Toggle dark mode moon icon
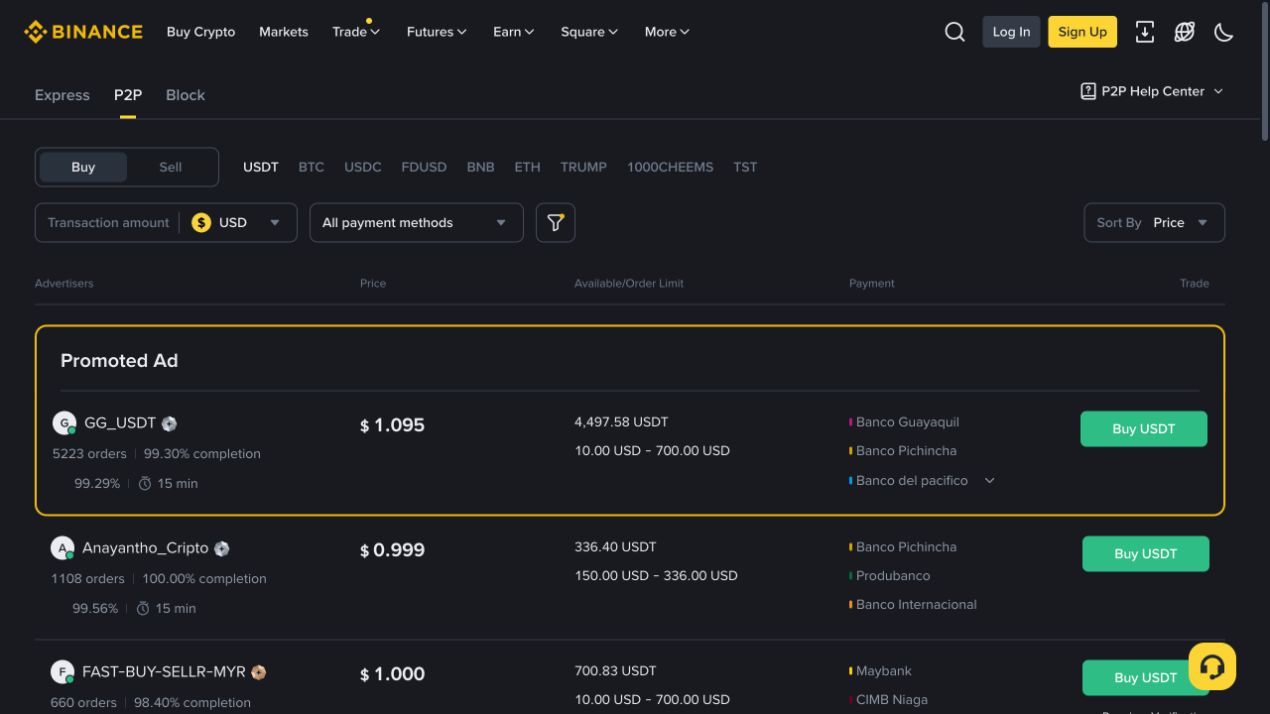This screenshot has height=714, width=1270. point(1224,32)
